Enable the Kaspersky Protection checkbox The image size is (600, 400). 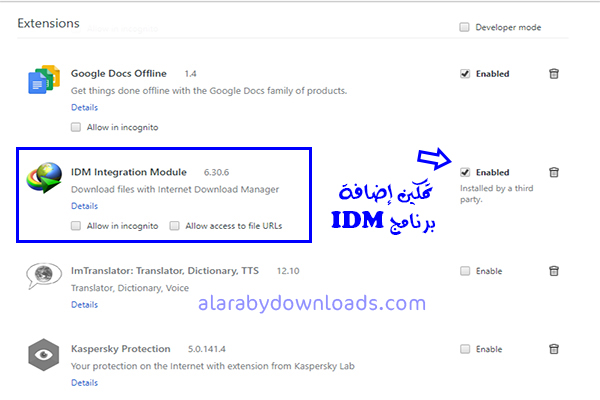(465, 349)
